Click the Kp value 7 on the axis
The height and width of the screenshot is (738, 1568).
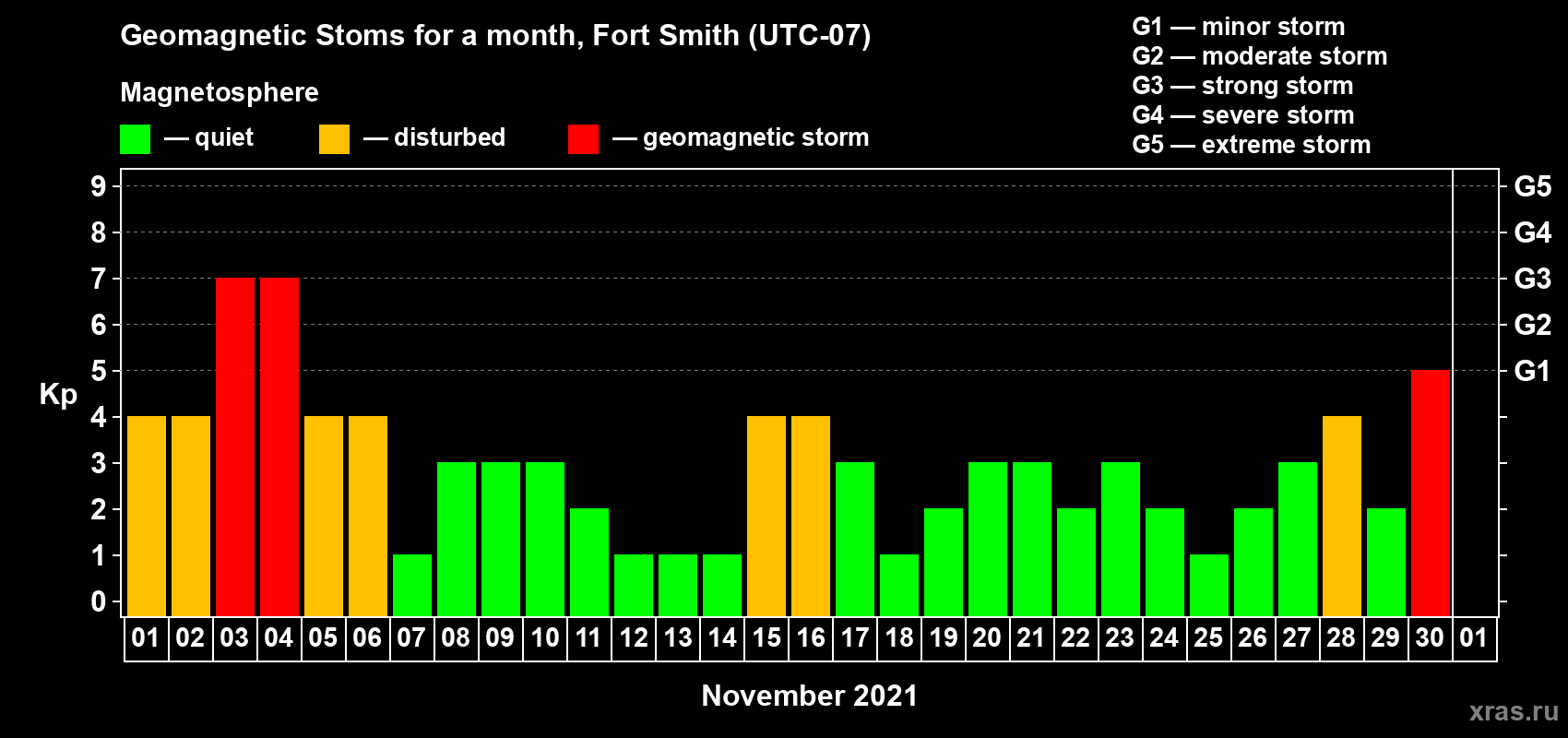[99, 279]
